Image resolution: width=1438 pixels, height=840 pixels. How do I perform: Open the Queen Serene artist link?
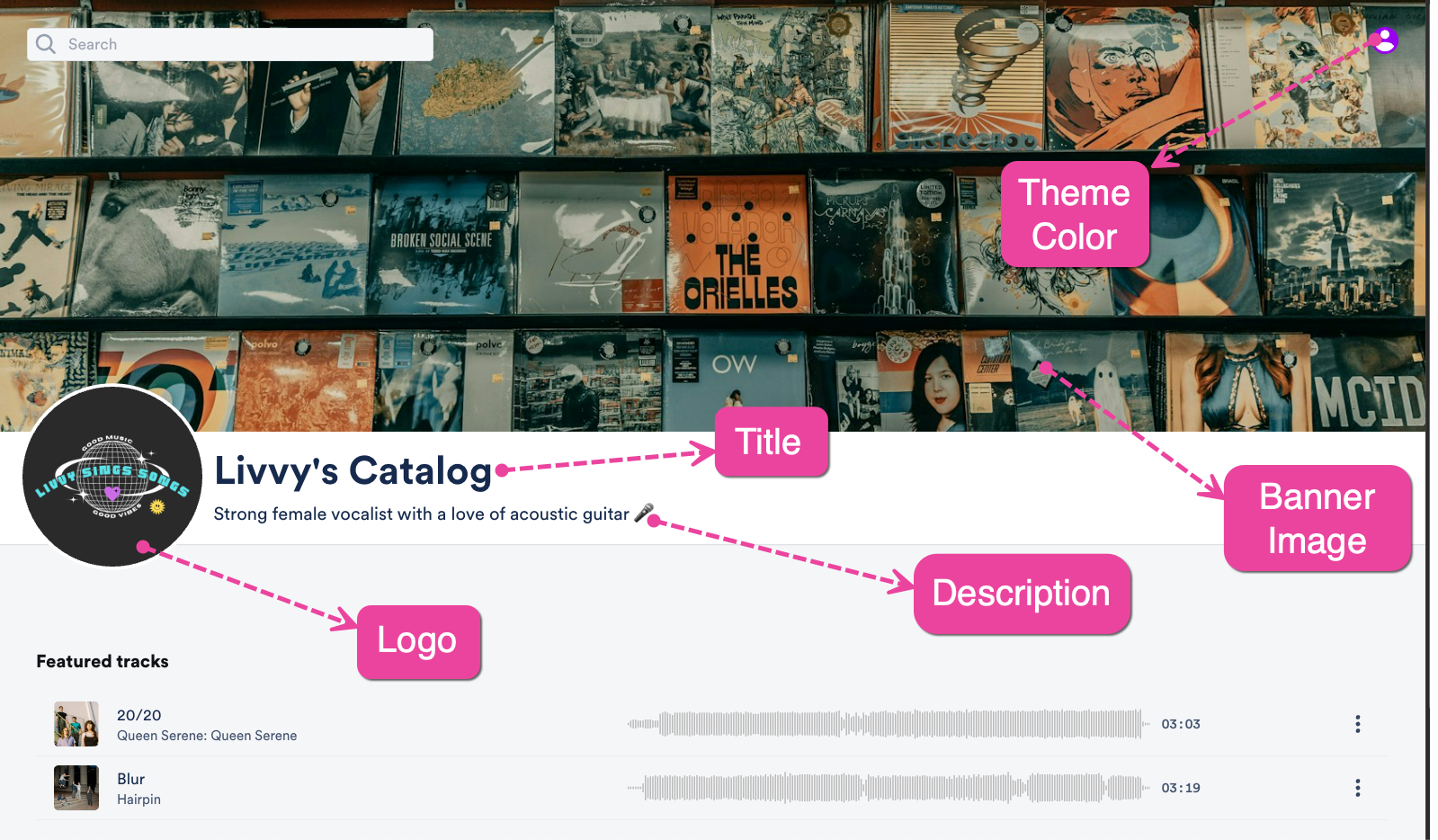(207, 736)
